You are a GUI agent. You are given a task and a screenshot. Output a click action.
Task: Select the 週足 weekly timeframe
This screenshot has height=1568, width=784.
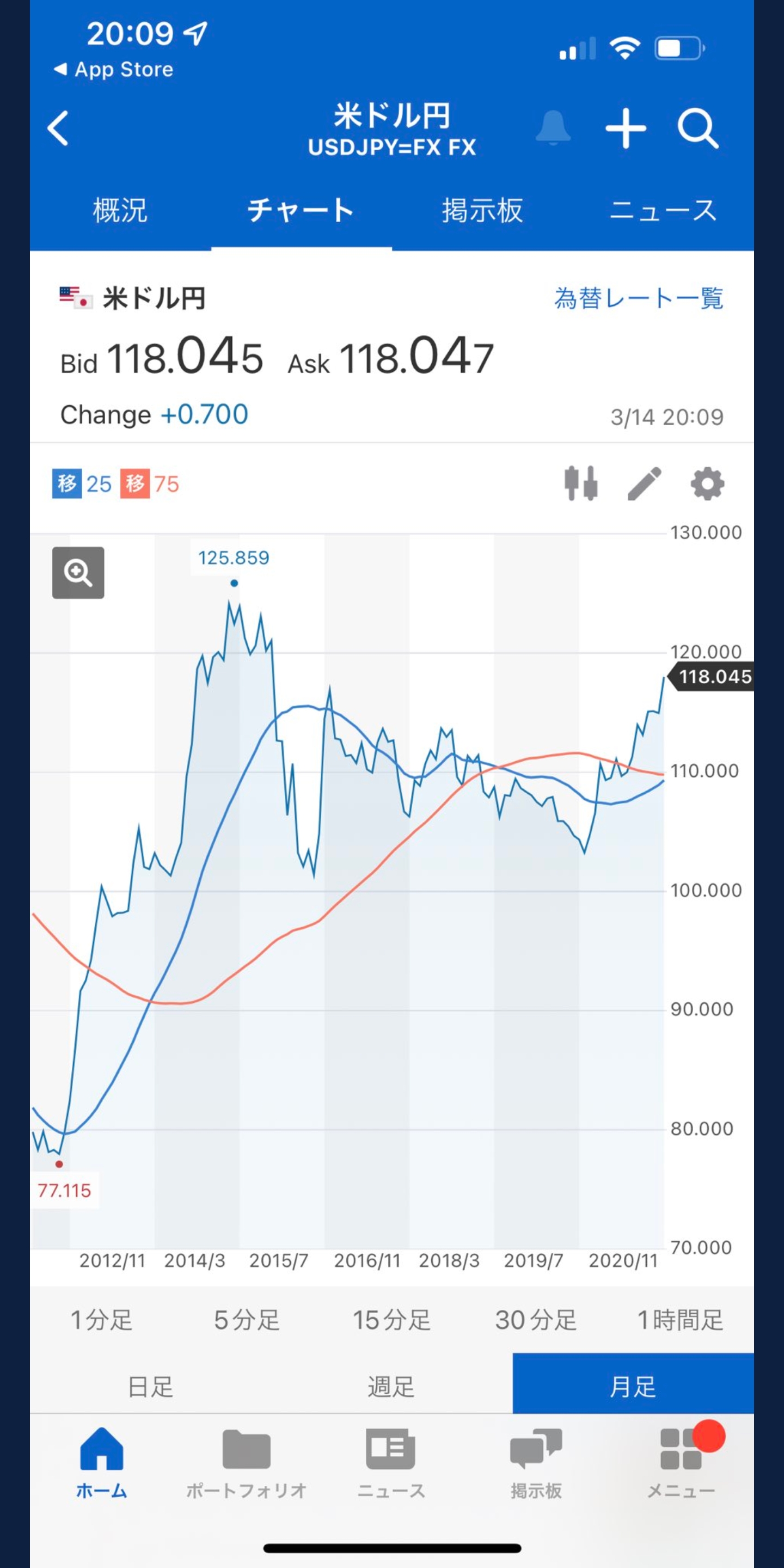391,1387
